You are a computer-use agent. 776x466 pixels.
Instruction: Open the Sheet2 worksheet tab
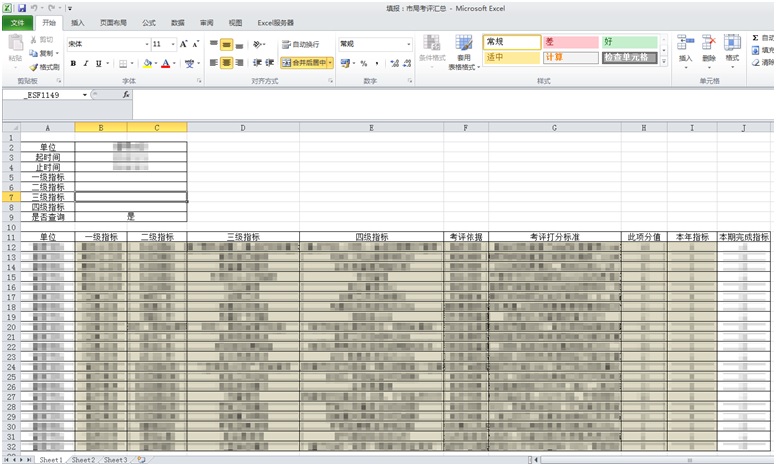[82, 460]
